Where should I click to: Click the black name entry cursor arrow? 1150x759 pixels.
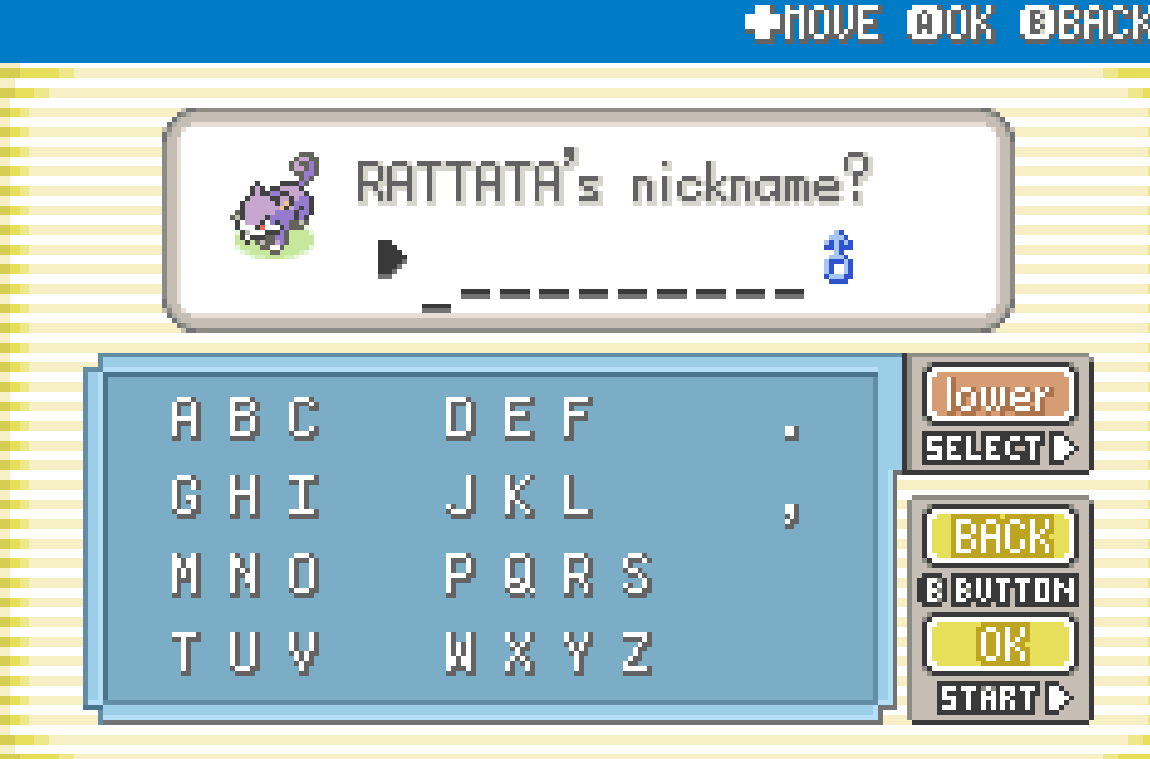point(392,259)
